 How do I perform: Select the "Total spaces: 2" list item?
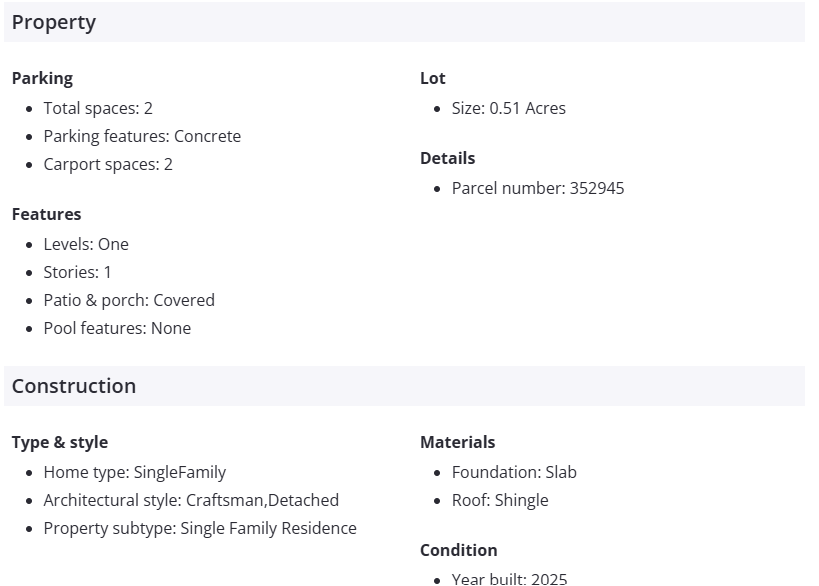tap(98, 108)
